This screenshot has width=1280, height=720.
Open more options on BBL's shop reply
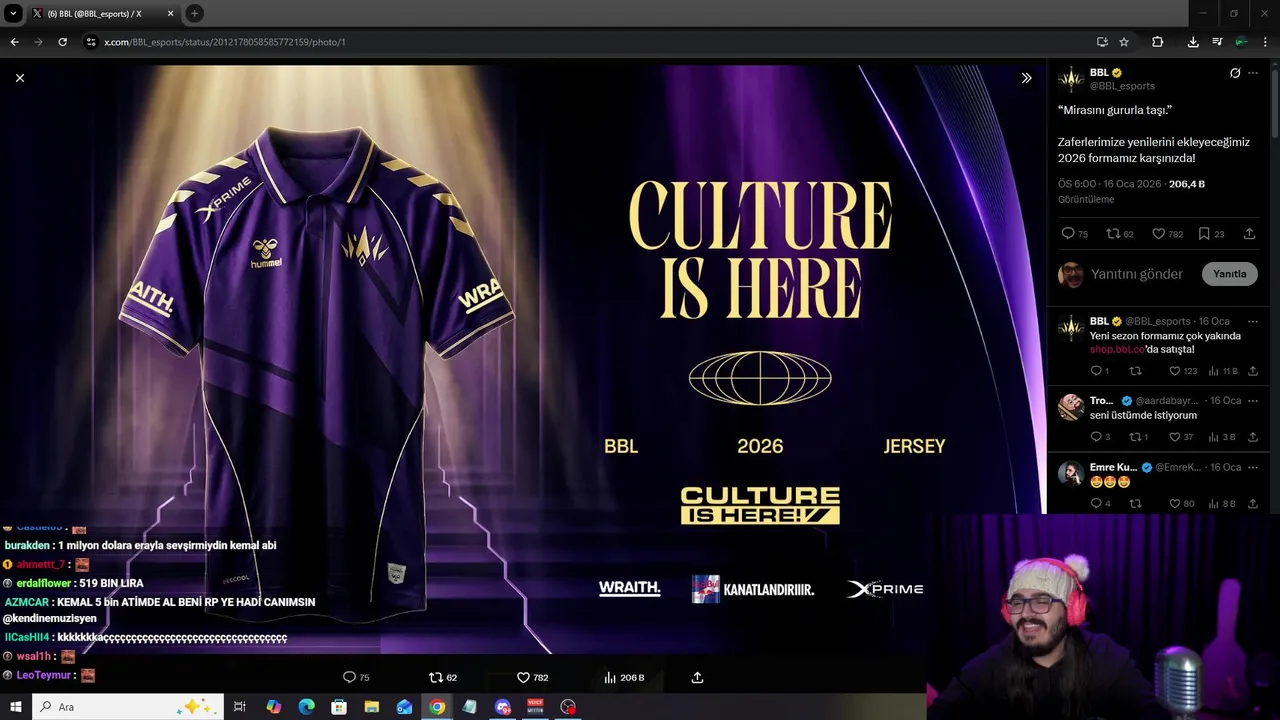tap(1253, 321)
